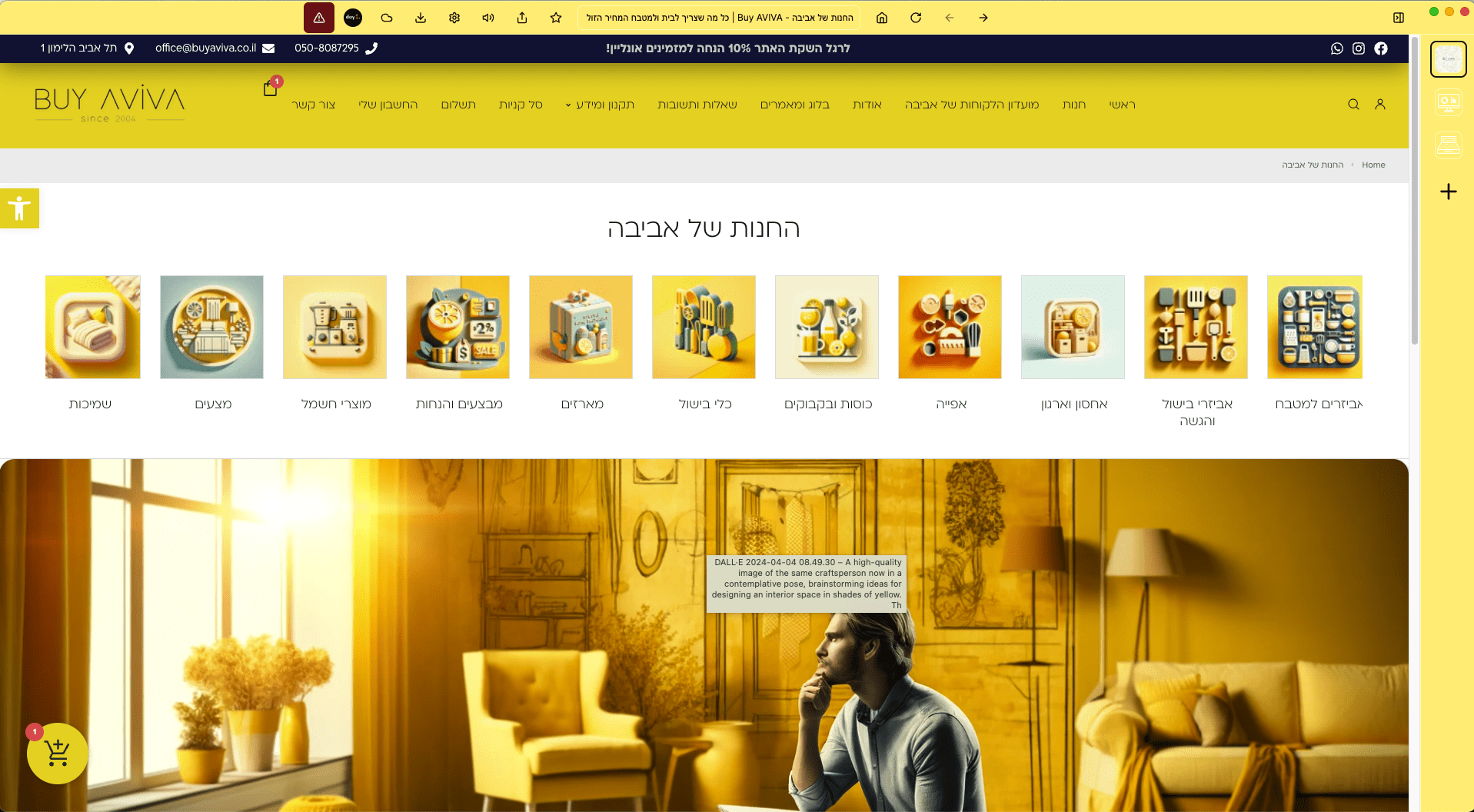The width and height of the screenshot is (1474, 812).
Task: Mute the tab using the speaker icon
Action: tap(488, 18)
